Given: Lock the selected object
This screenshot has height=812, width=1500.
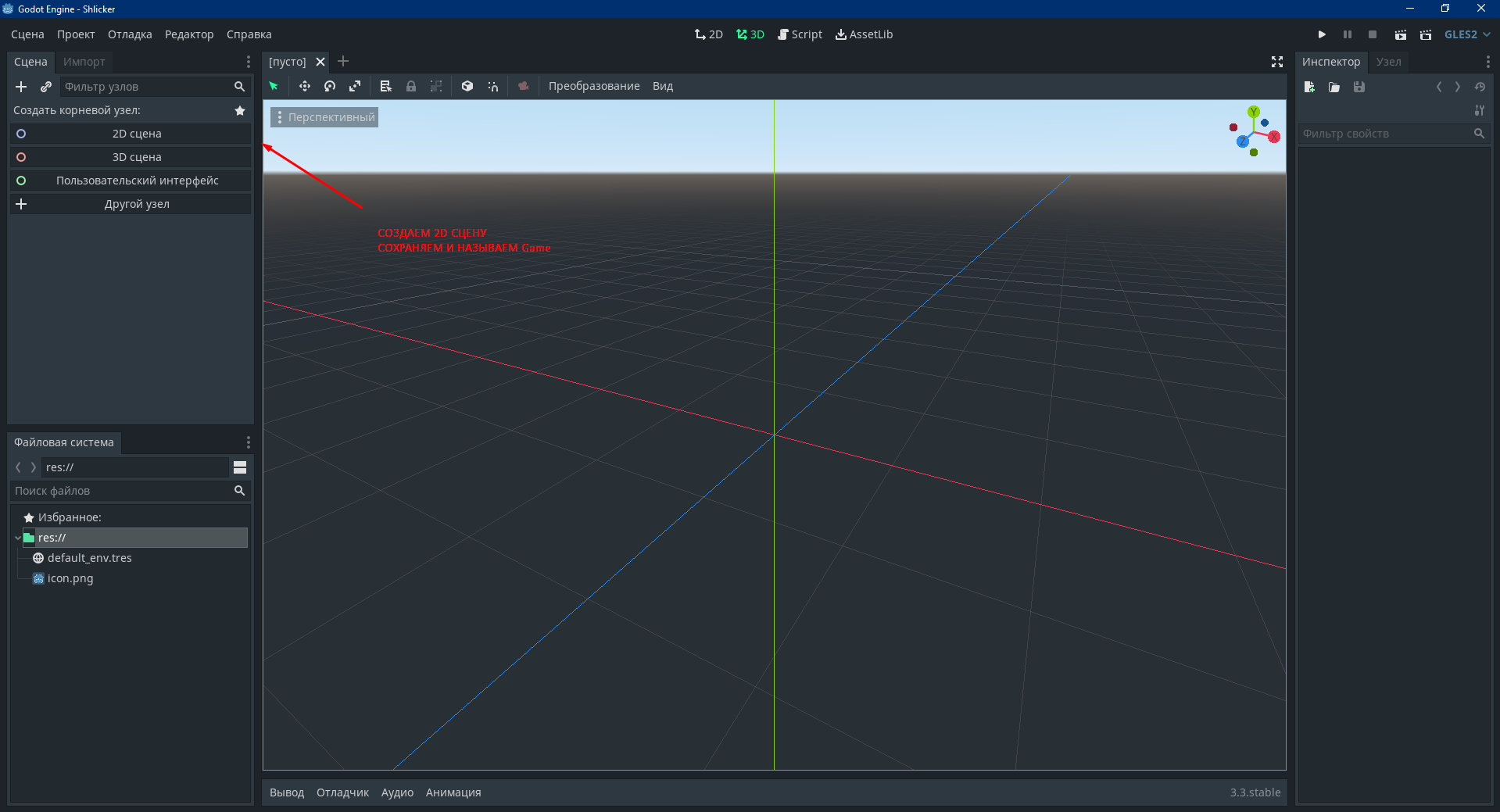Looking at the screenshot, I should pos(411,86).
